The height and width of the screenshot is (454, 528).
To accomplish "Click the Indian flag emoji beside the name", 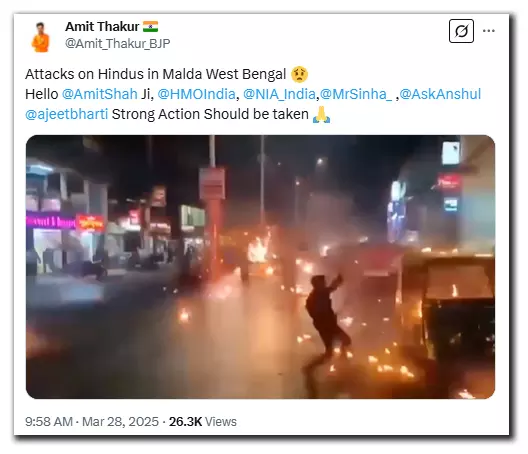I will click(151, 26).
